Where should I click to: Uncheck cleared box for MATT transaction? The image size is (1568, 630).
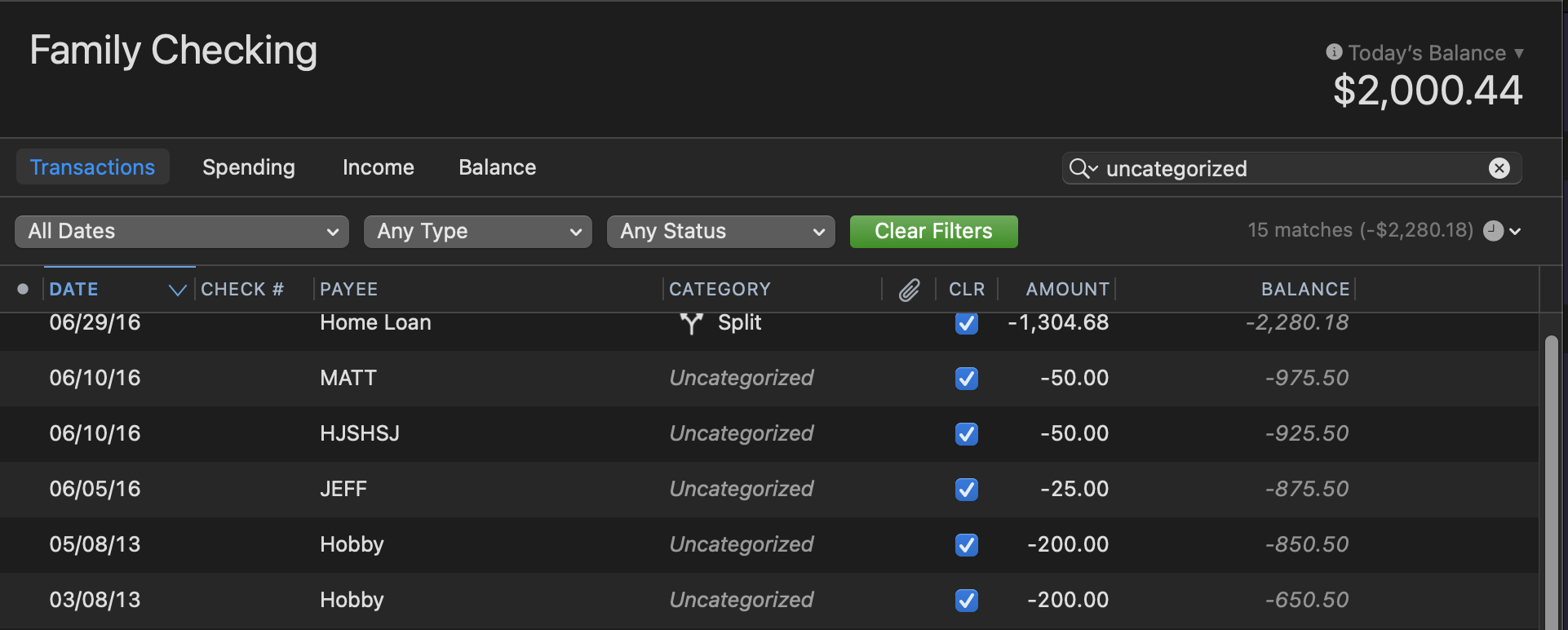966,379
